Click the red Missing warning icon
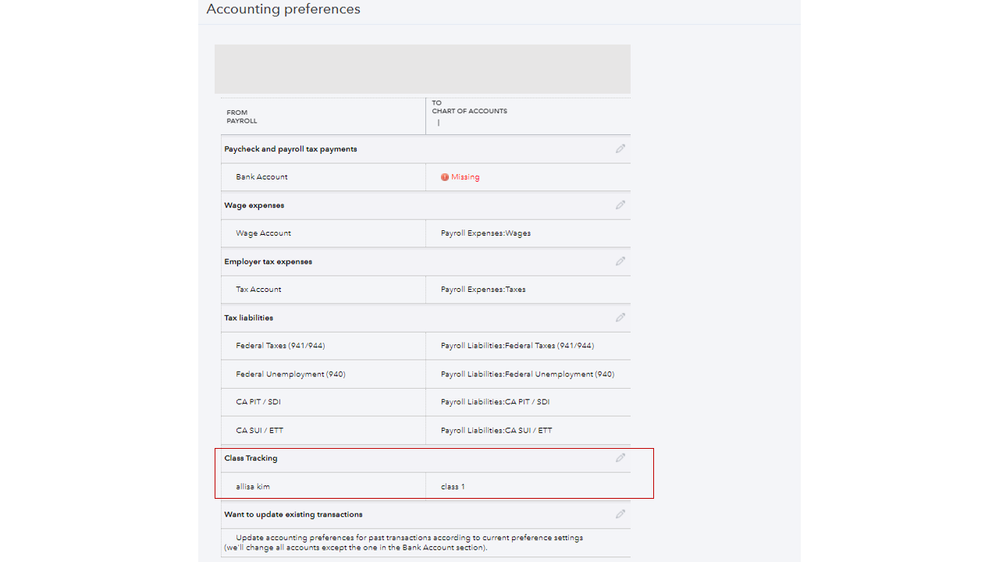The height and width of the screenshot is (562, 999). pyautogui.click(x=445, y=177)
